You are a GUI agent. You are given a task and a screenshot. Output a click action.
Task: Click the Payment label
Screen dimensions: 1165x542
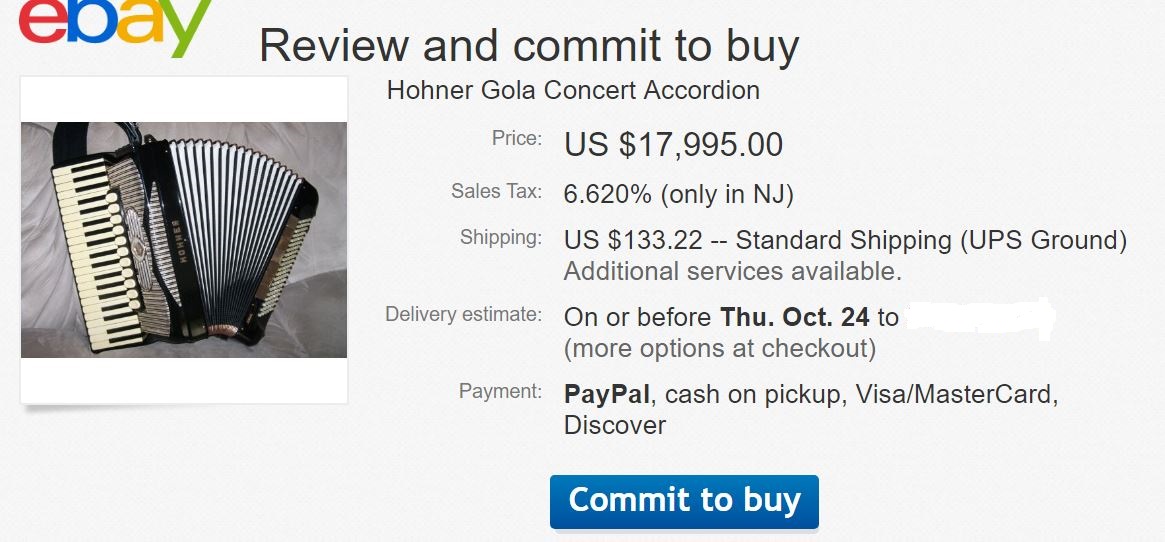pyautogui.click(x=501, y=391)
